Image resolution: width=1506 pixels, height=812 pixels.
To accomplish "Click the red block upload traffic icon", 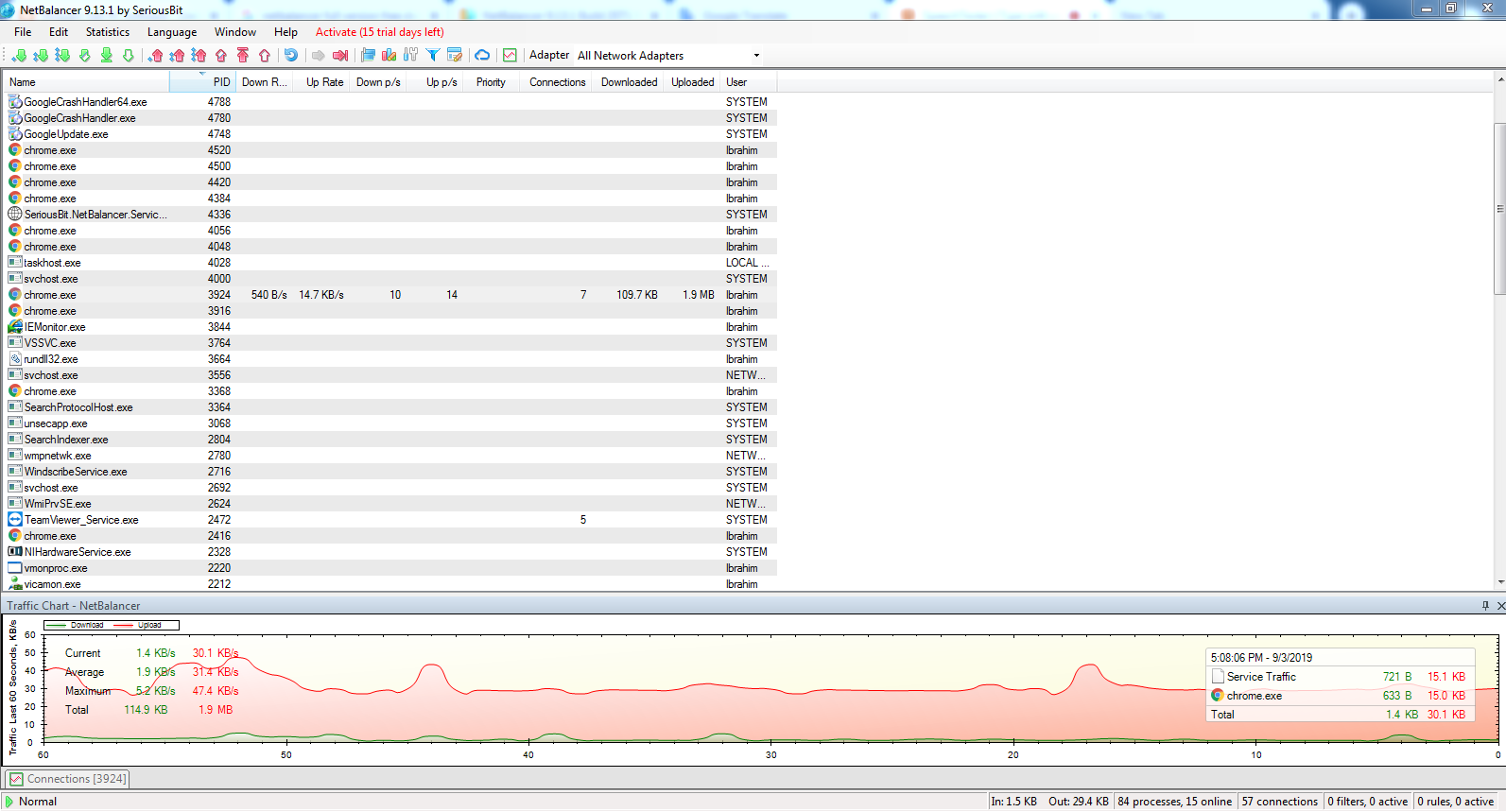I will point(221,56).
